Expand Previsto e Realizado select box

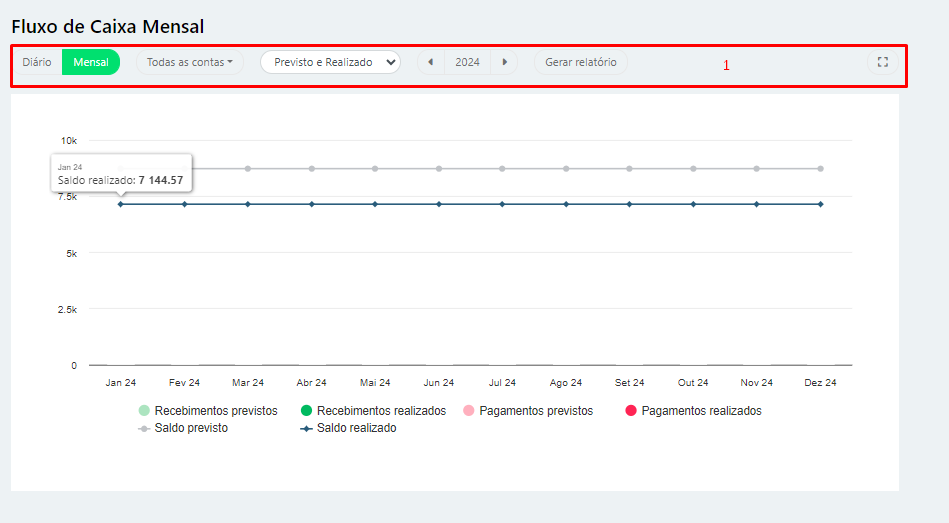tap(330, 62)
